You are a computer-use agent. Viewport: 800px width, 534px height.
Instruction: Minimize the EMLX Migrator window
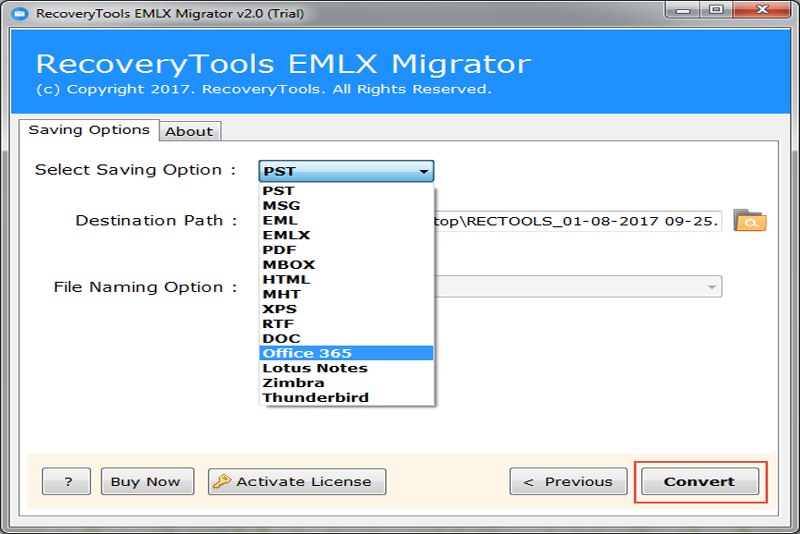click(x=683, y=10)
